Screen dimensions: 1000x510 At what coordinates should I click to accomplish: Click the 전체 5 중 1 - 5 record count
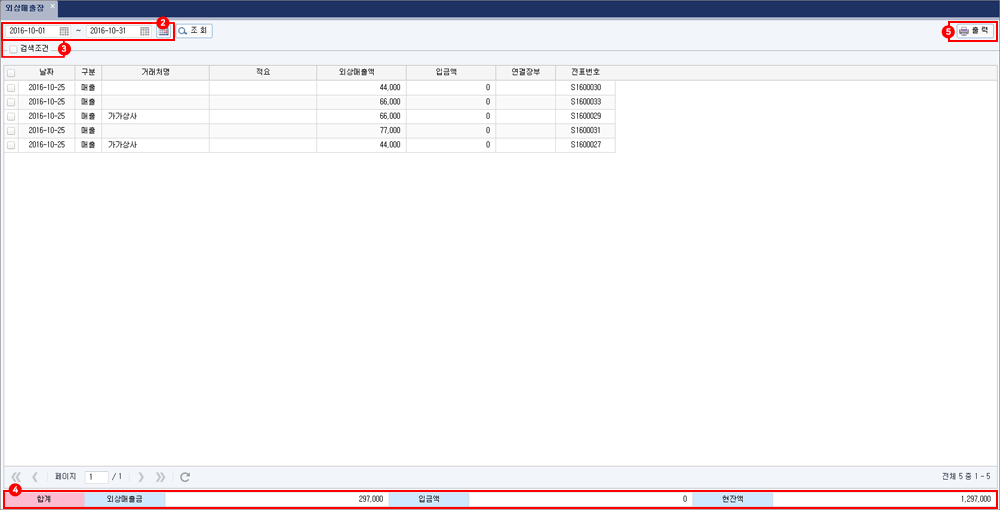[966, 477]
